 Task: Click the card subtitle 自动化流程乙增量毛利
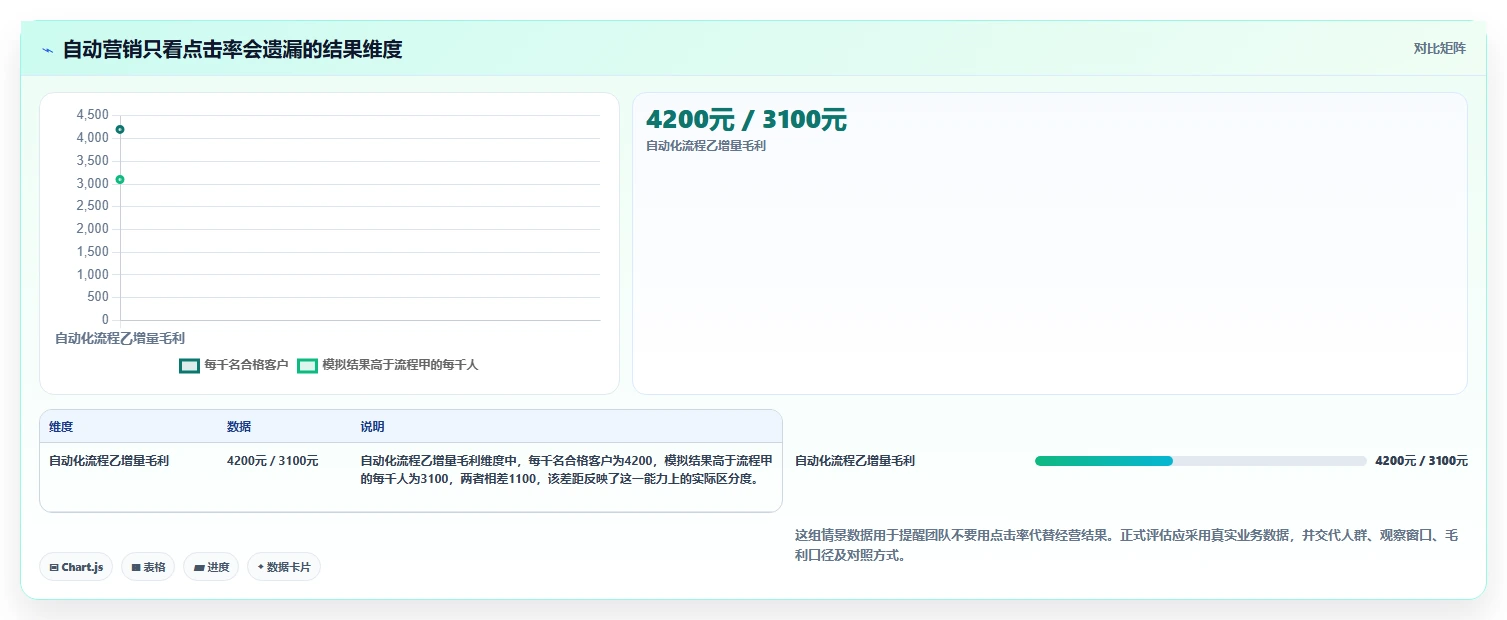click(706, 146)
